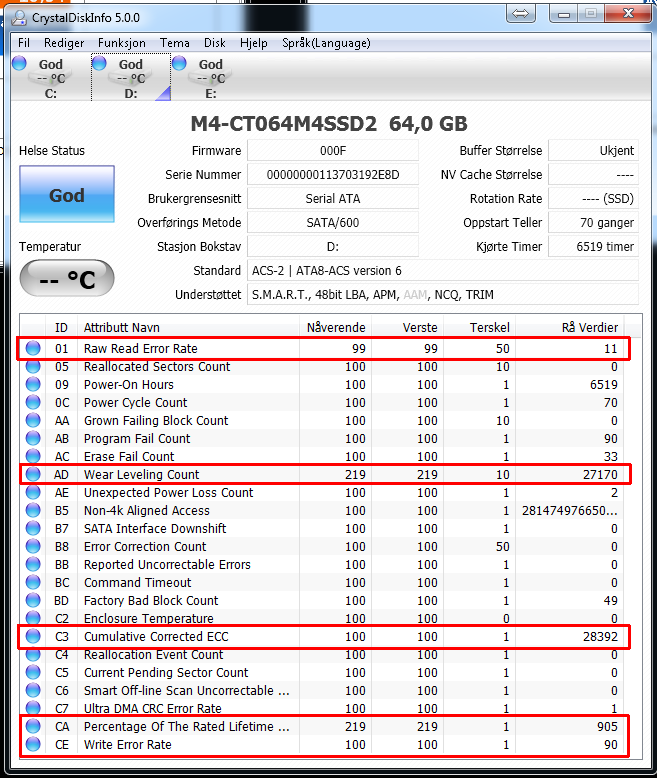The width and height of the screenshot is (657, 778).
Task: Click blue status orb on C: drive tab
Action: pyautogui.click(x=19, y=63)
